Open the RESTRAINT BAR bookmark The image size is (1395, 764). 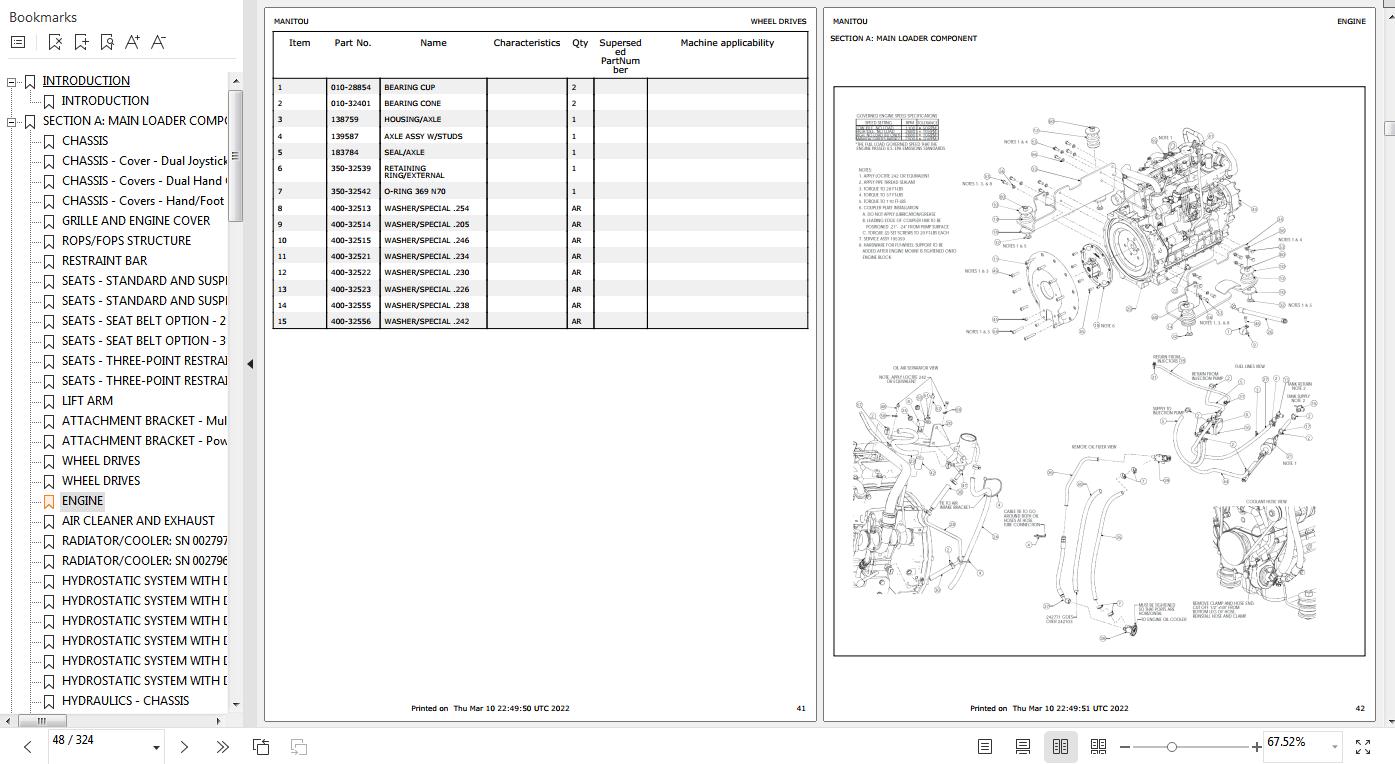tap(104, 261)
